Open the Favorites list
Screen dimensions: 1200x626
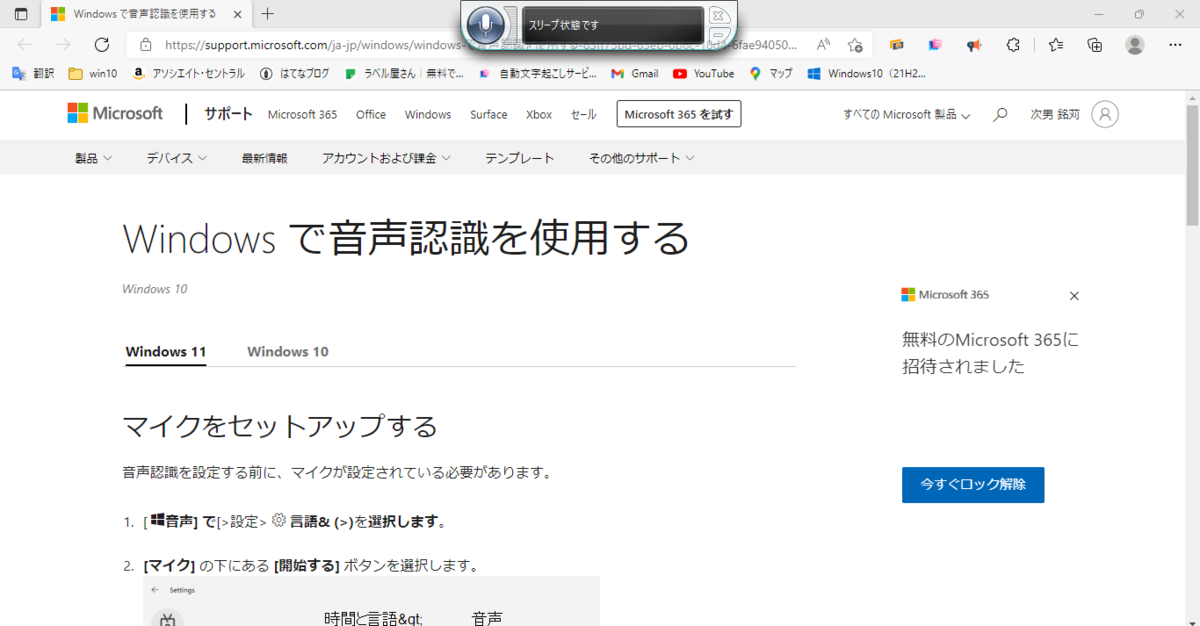pos(1056,45)
